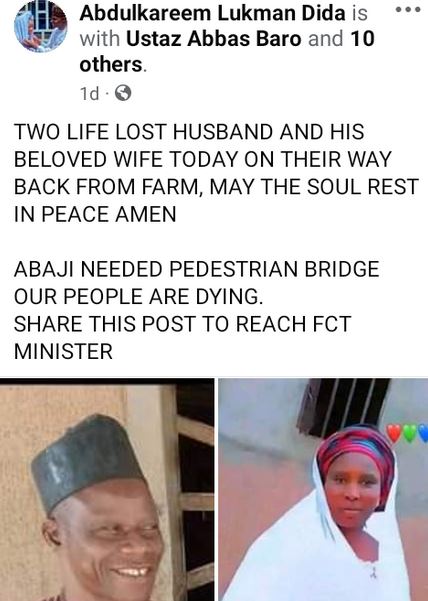
Task: Tap the green heart sticker on photo
Action: (x=409, y=433)
